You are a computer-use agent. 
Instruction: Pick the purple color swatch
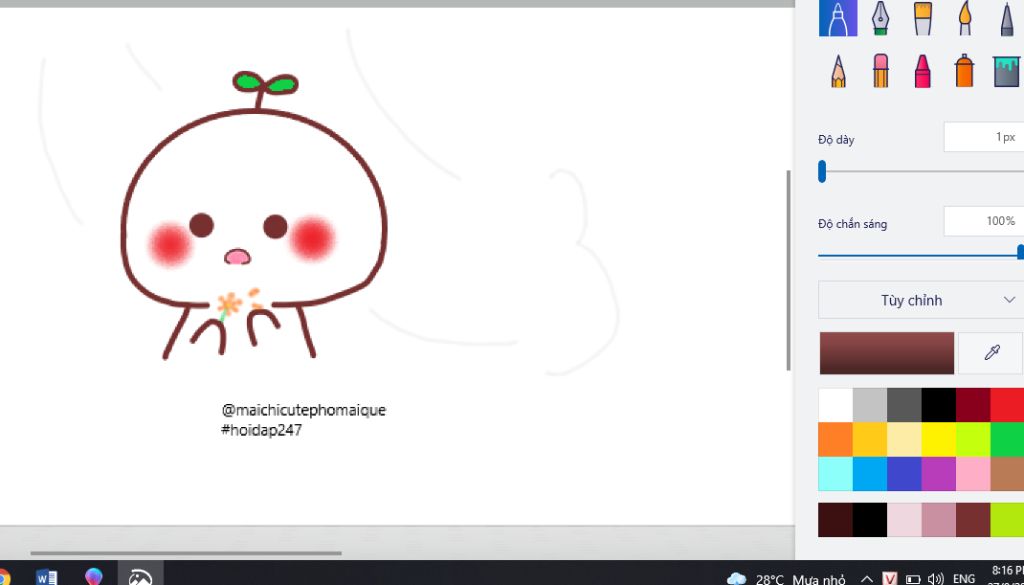[938, 474]
